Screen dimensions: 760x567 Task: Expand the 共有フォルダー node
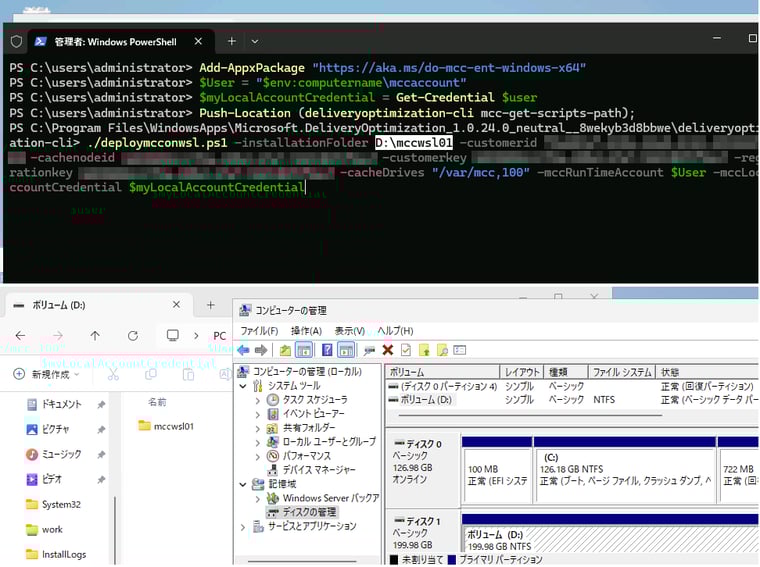258,428
